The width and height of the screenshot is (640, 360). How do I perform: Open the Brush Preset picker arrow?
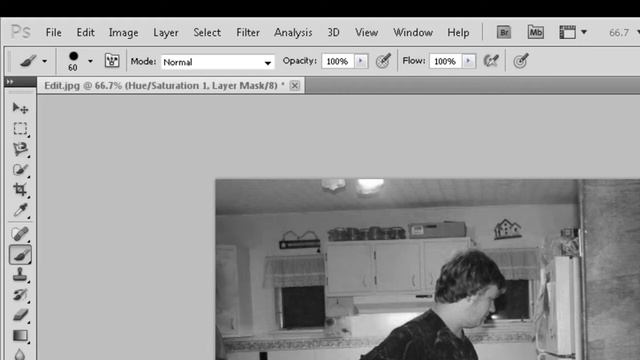pos(90,61)
